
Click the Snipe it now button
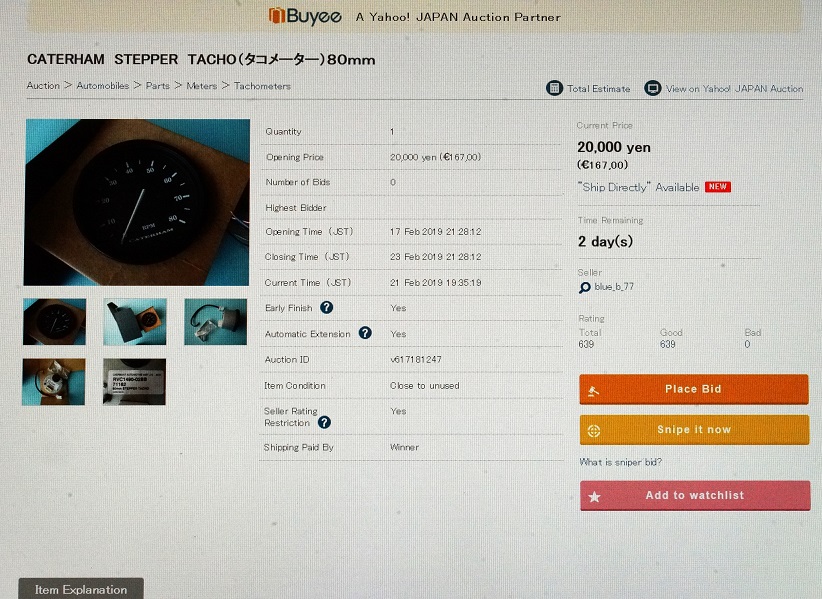click(x=694, y=430)
